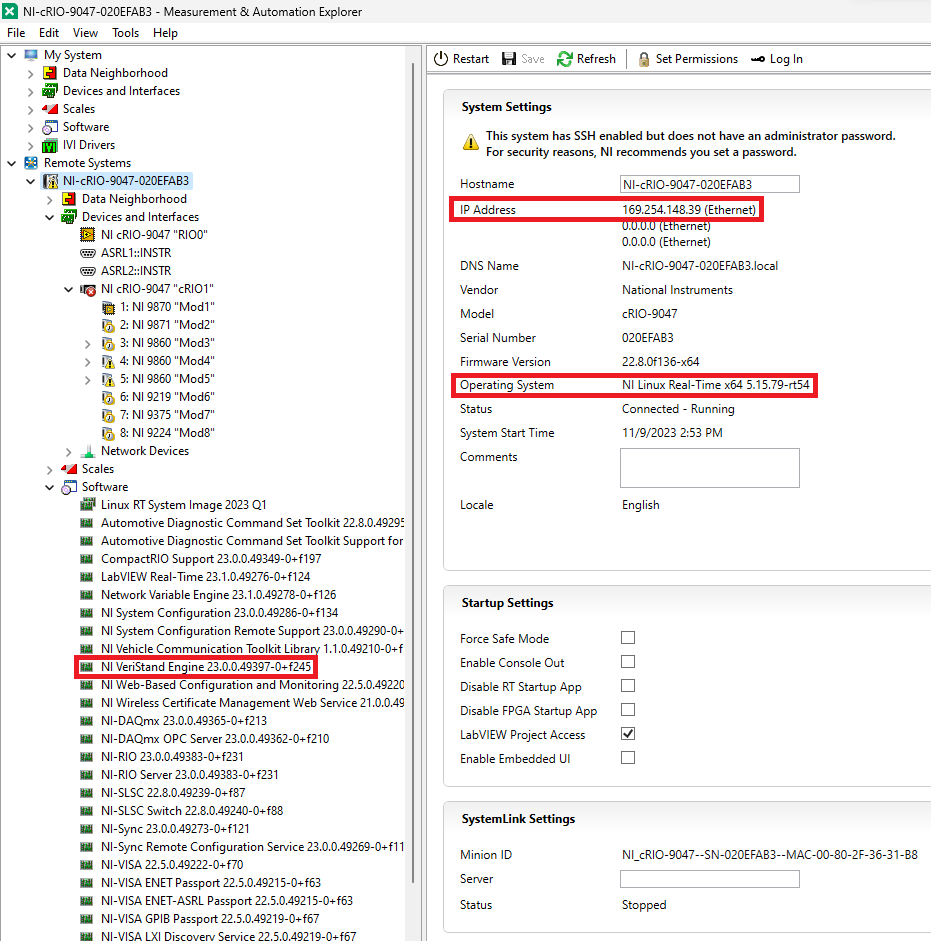
Task: Select CompactRIO Support 23.0.0.49349-0+f197
Action: point(211,559)
